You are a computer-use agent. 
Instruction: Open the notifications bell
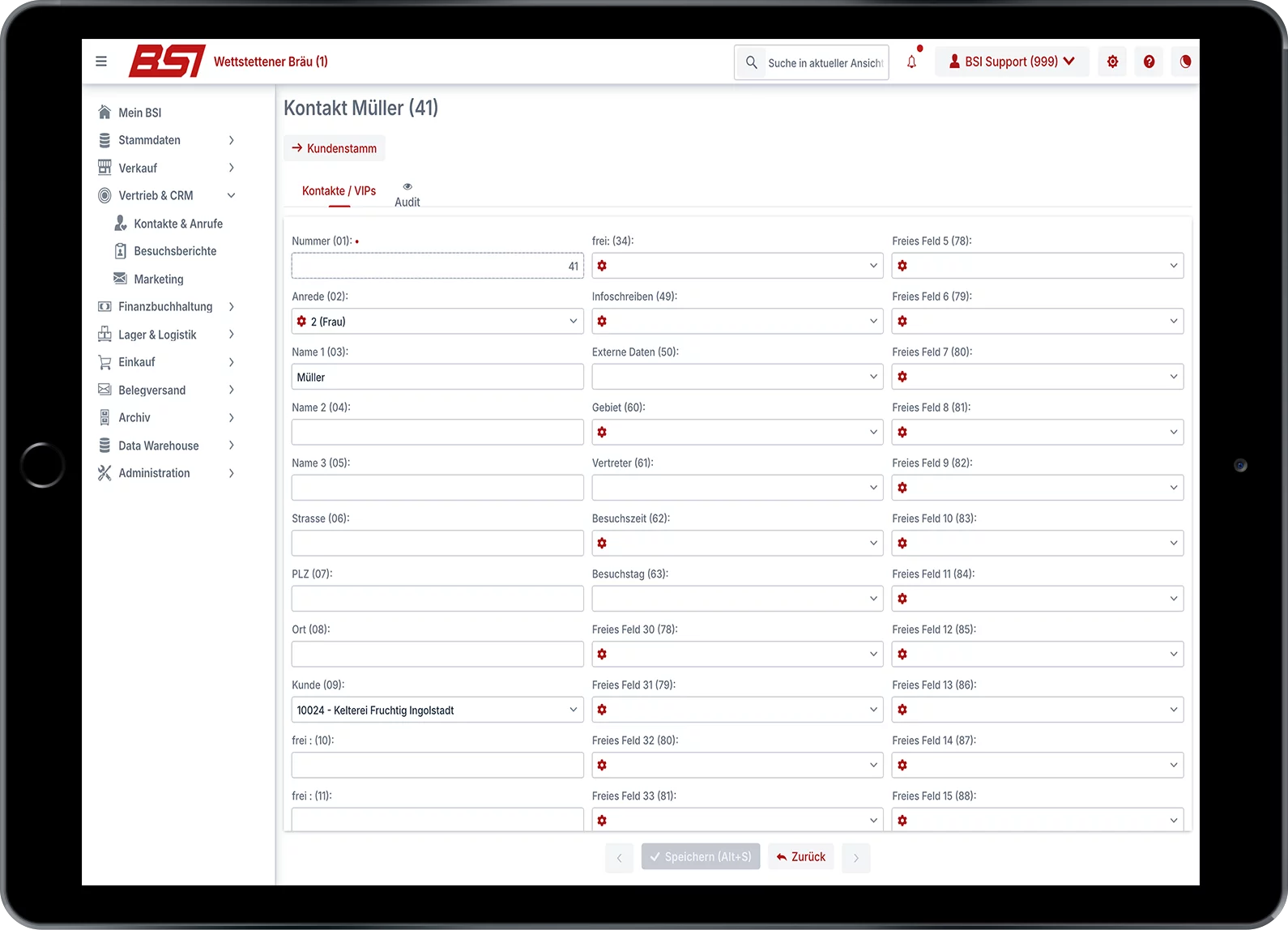pos(911,62)
